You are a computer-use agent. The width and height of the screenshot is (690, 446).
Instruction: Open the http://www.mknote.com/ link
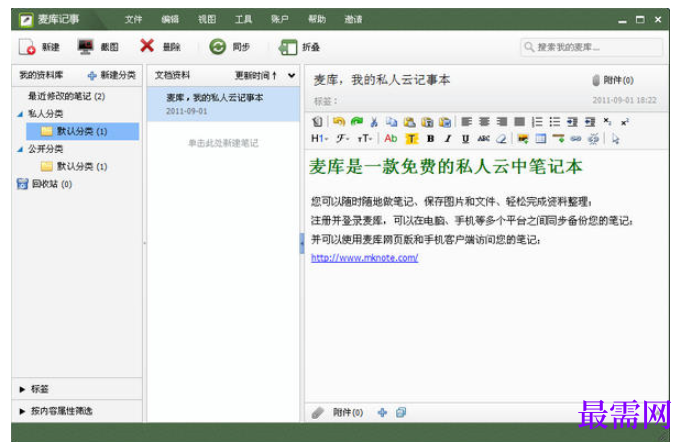click(x=364, y=258)
